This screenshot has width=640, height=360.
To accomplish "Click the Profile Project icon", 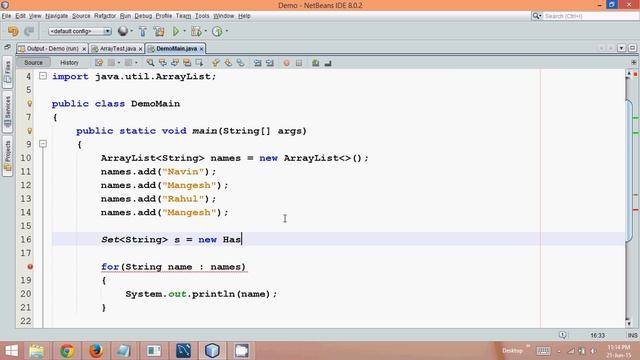I will 217,31.
